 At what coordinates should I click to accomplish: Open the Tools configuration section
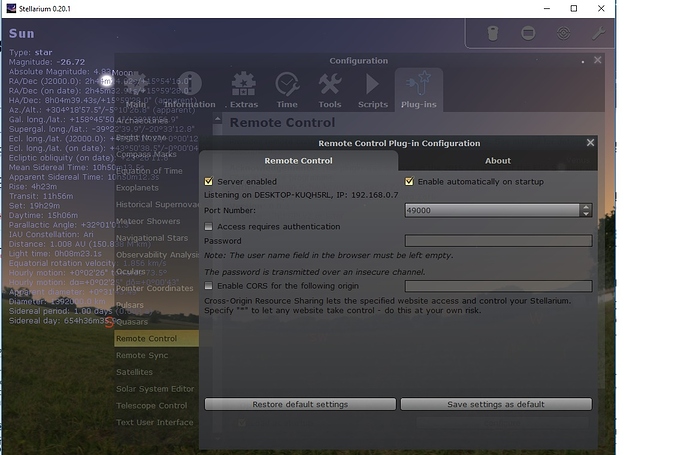(x=330, y=89)
